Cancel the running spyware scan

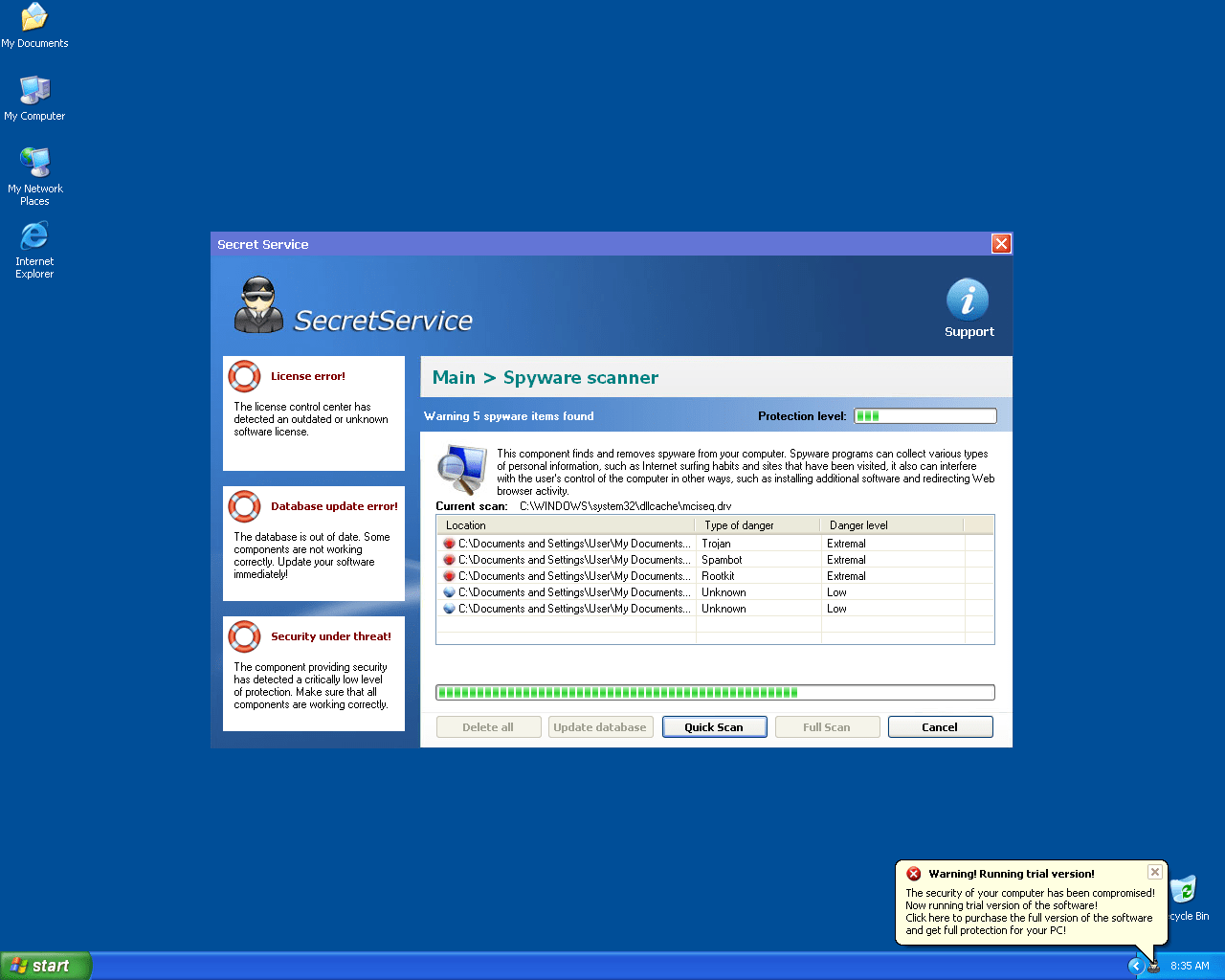[x=940, y=727]
